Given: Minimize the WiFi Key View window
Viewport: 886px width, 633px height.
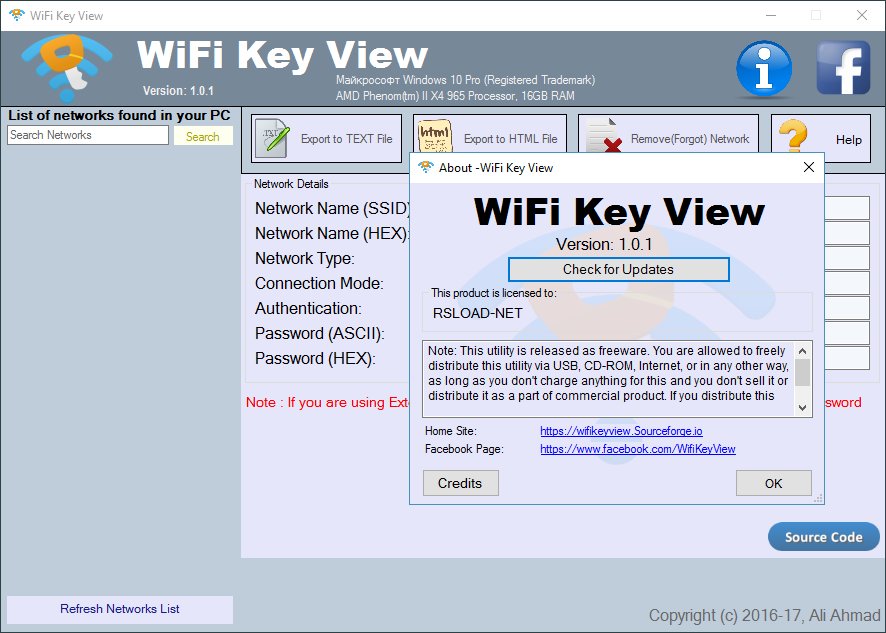Looking at the screenshot, I should click(x=771, y=15).
